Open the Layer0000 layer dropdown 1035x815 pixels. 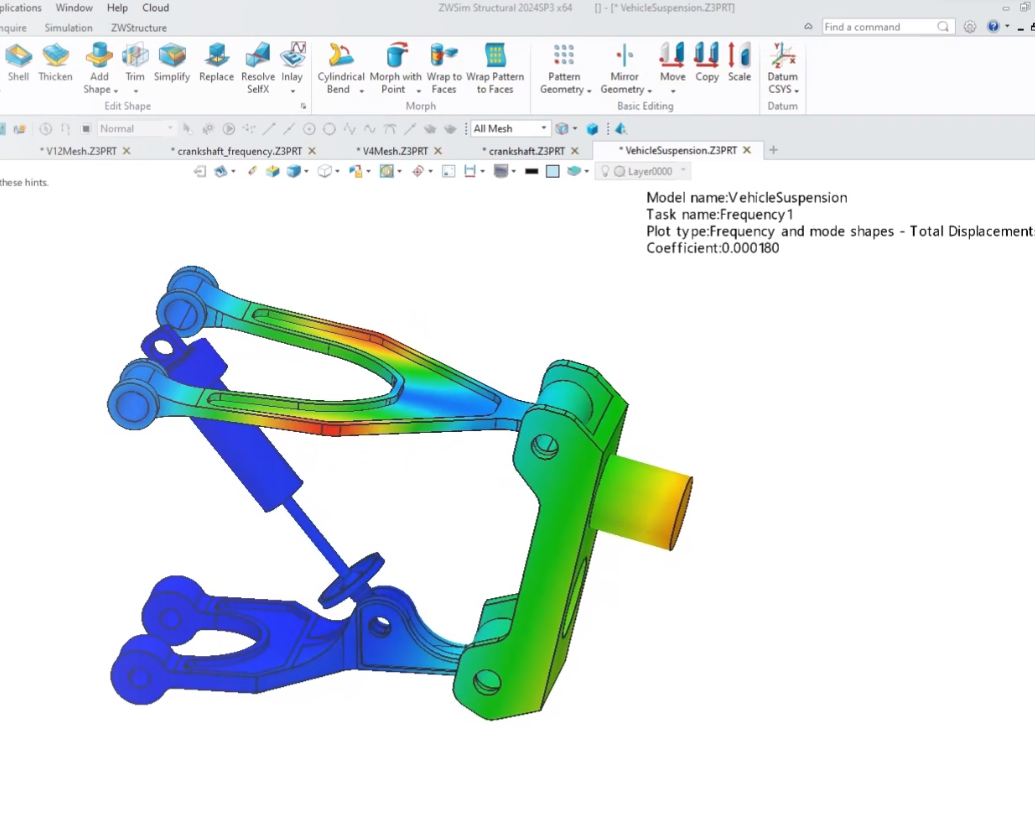click(684, 172)
